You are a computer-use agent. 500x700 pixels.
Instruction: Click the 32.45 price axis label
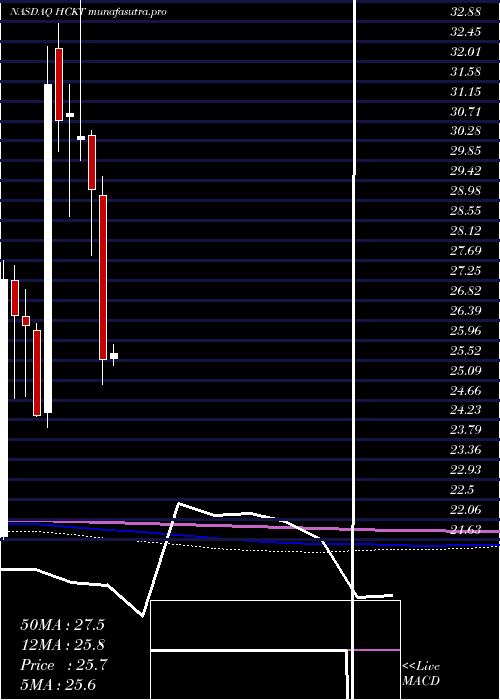click(x=466, y=32)
